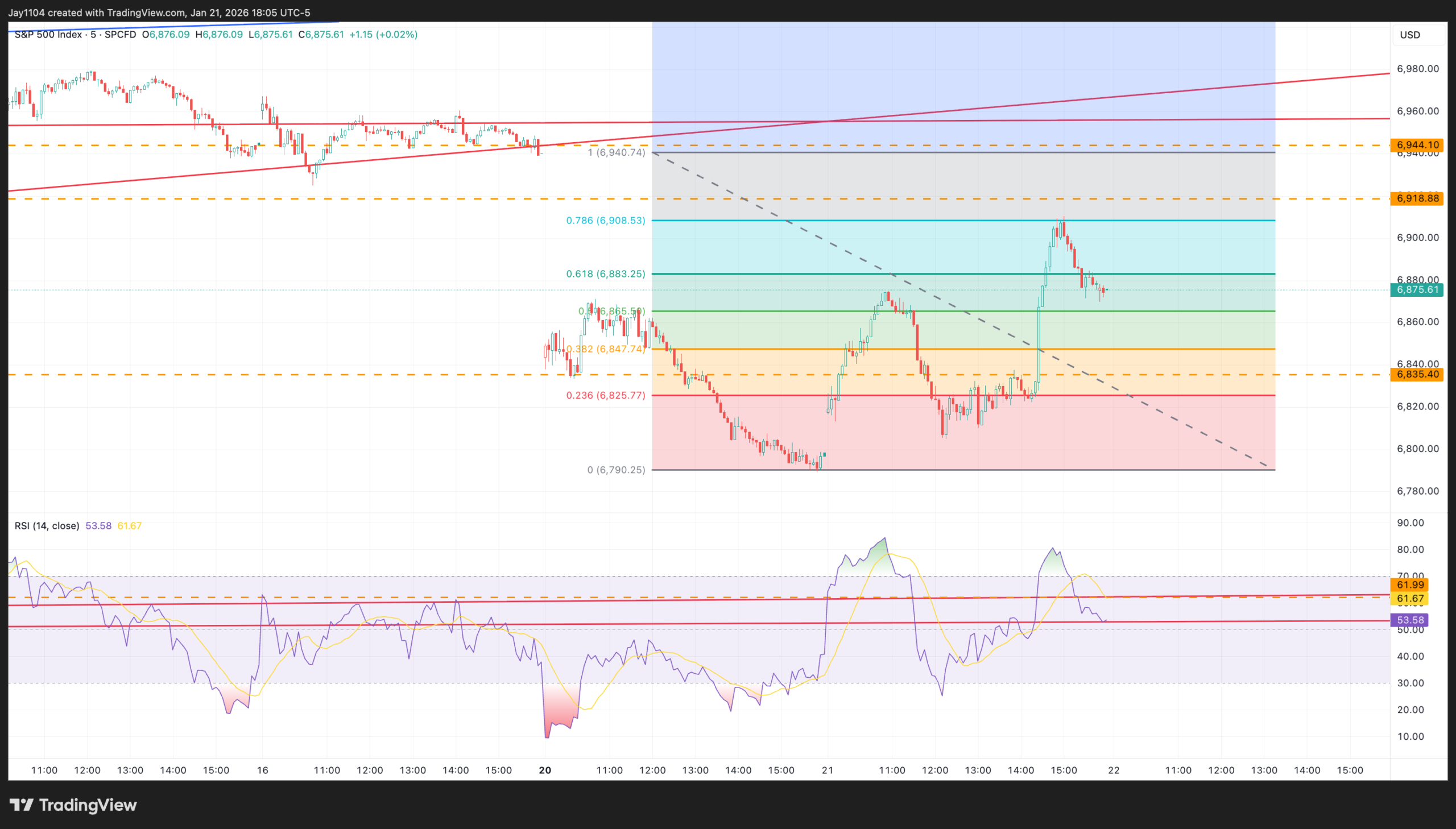Click the Jay1104 TradingView.com header caption
Screen dimensions: 1456x829
click(159, 13)
